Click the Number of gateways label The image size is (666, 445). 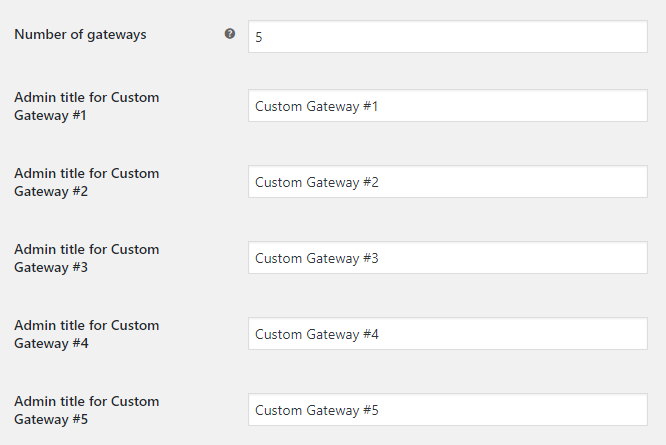coord(80,34)
